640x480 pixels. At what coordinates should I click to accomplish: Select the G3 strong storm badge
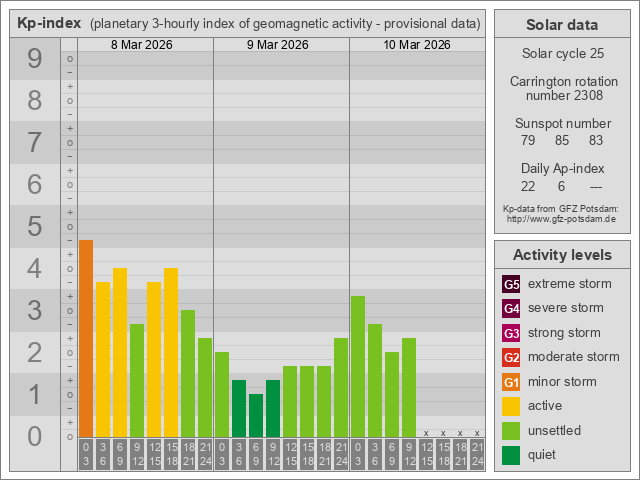[511, 333]
